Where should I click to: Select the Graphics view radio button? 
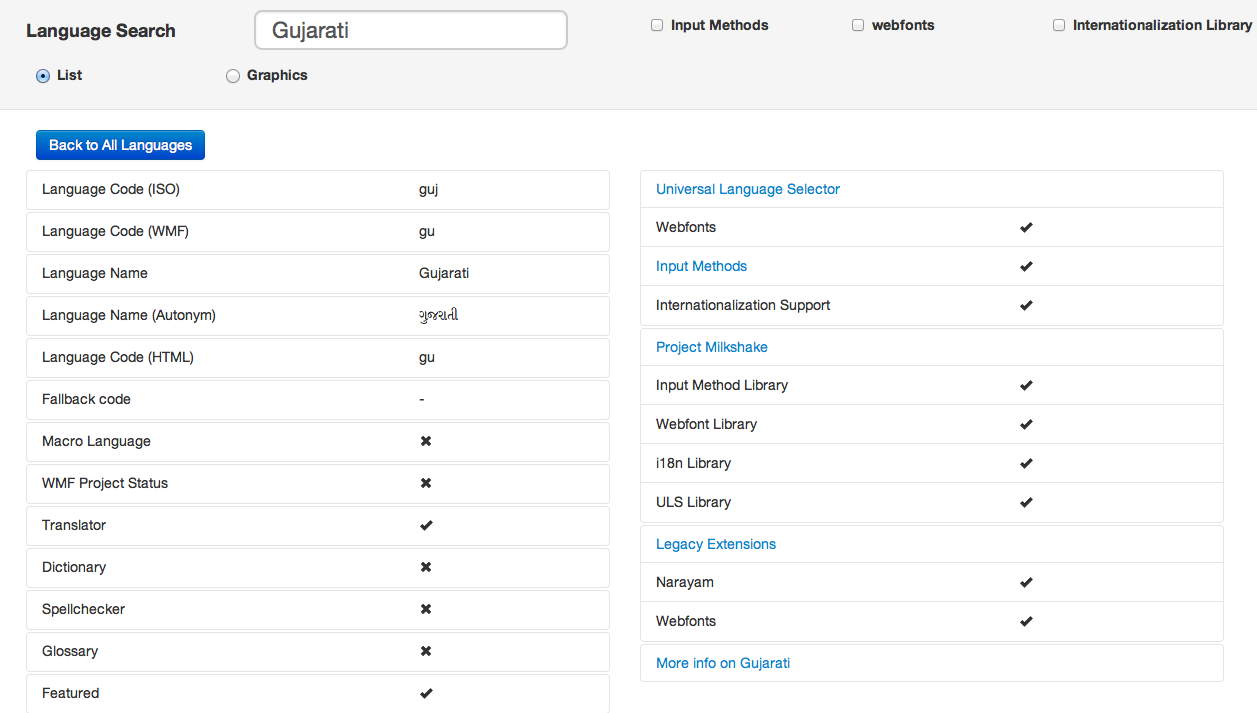coord(233,75)
